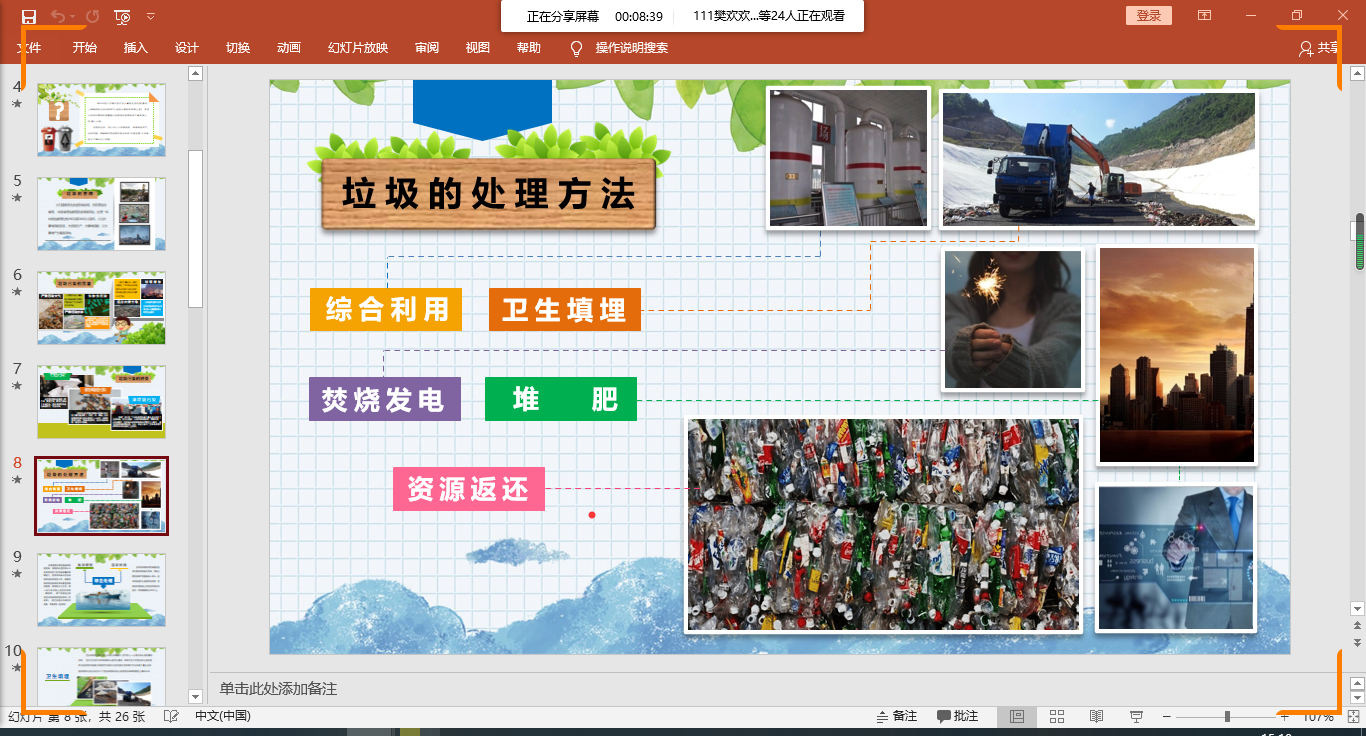Start slideshow from beginning icon
1366x736 pixels.
122,16
